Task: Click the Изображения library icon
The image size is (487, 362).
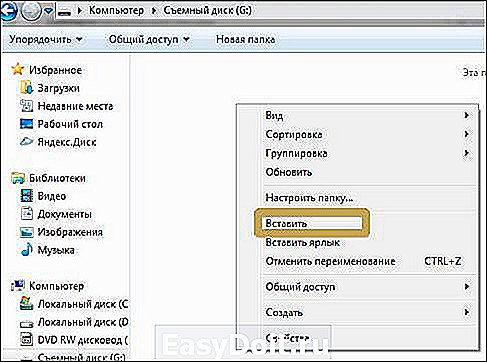Action: tap(27, 232)
